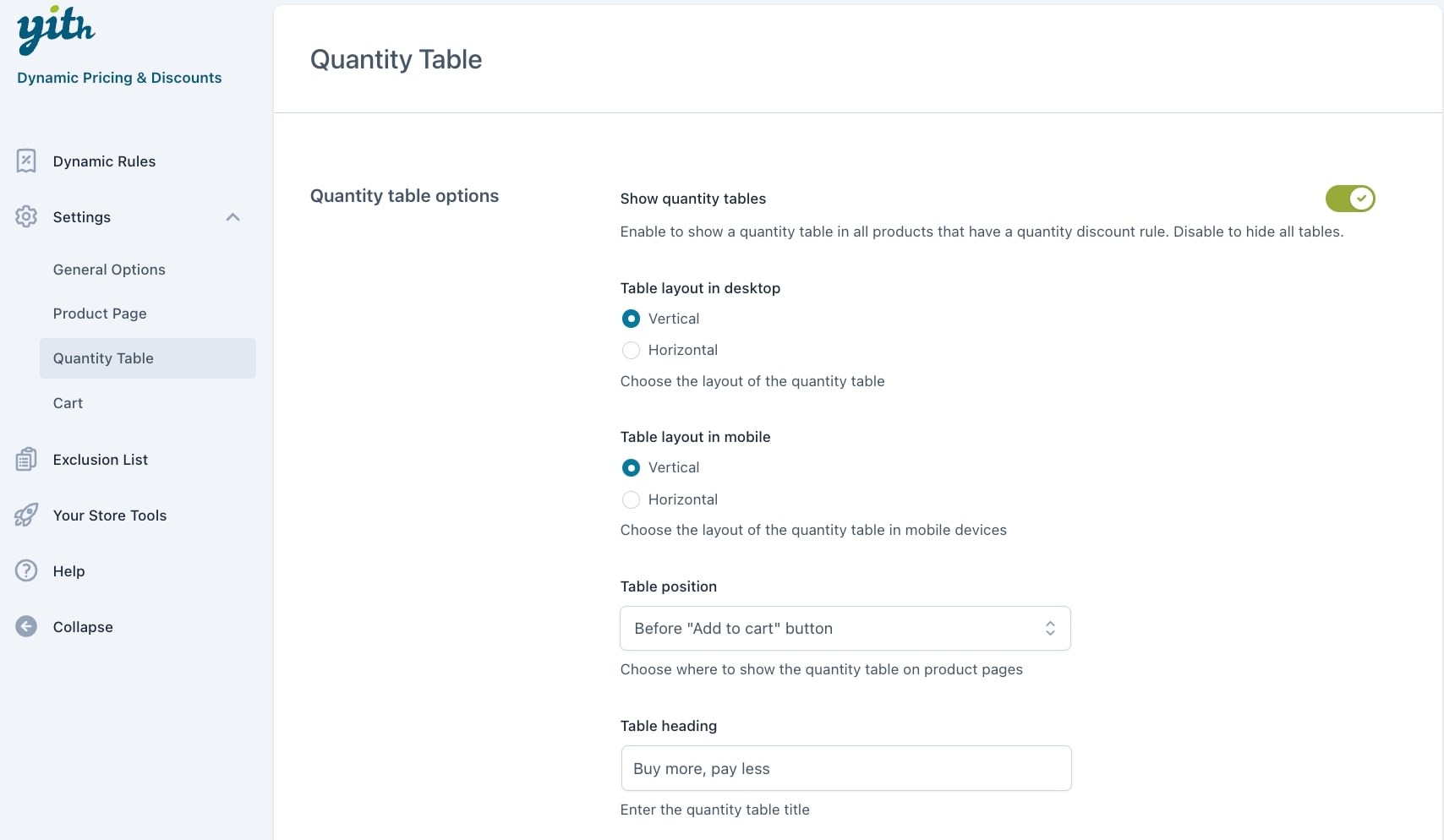Screen dimensions: 1444x840
Task: Click the Your Store Tools rocket icon
Action: click(26, 515)
